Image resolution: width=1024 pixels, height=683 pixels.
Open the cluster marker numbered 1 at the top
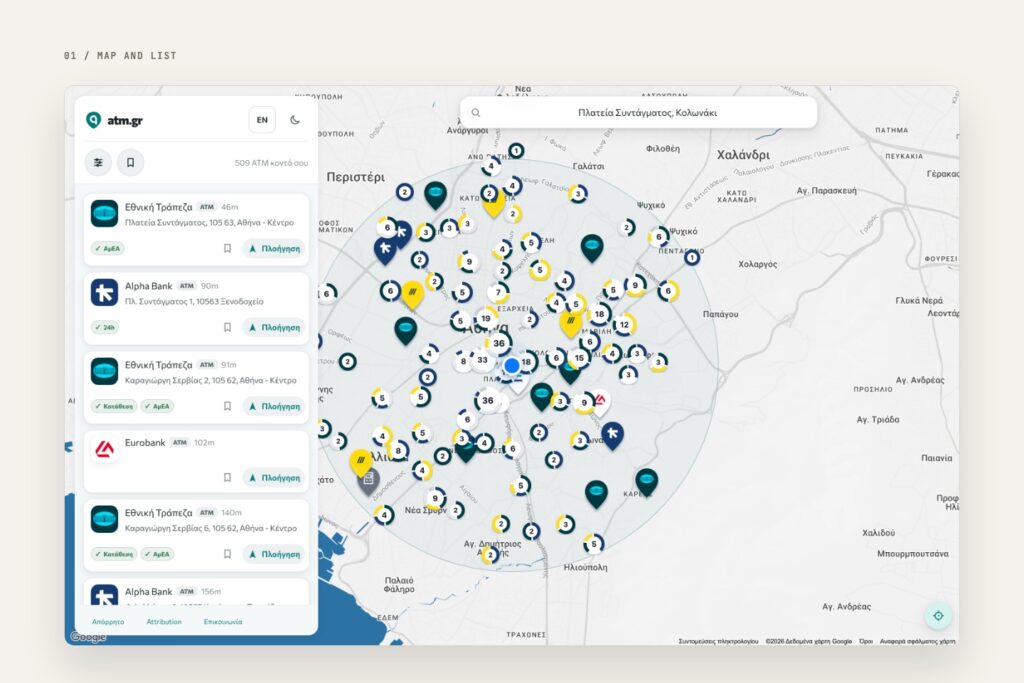coord(517,151)
